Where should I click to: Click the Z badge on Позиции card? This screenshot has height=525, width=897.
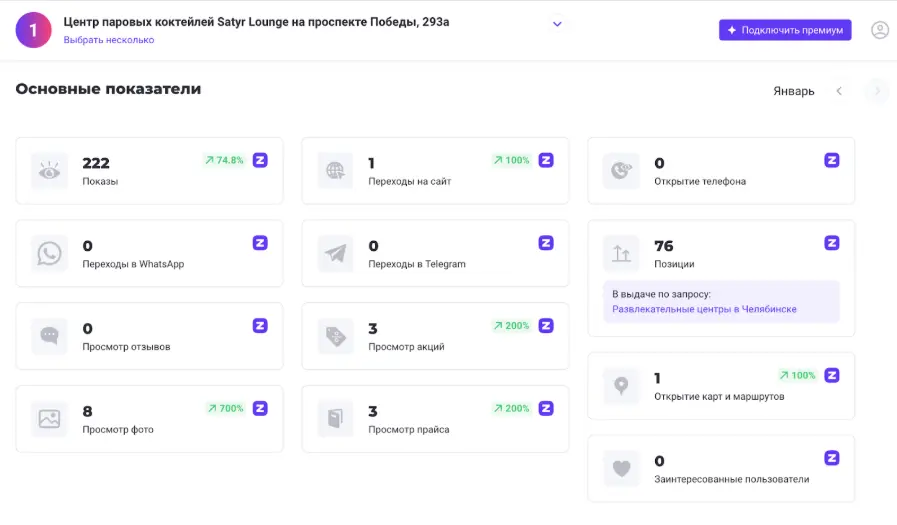pyautogui.click(x=832, y=243)
